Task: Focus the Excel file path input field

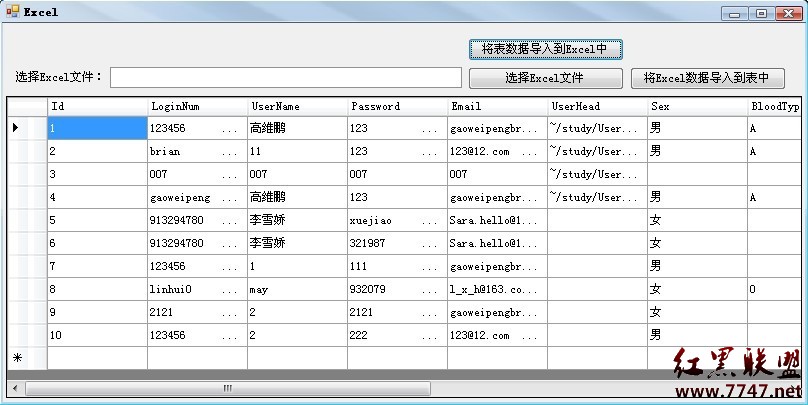Action: pyautogui.click(x=286, y=78)
